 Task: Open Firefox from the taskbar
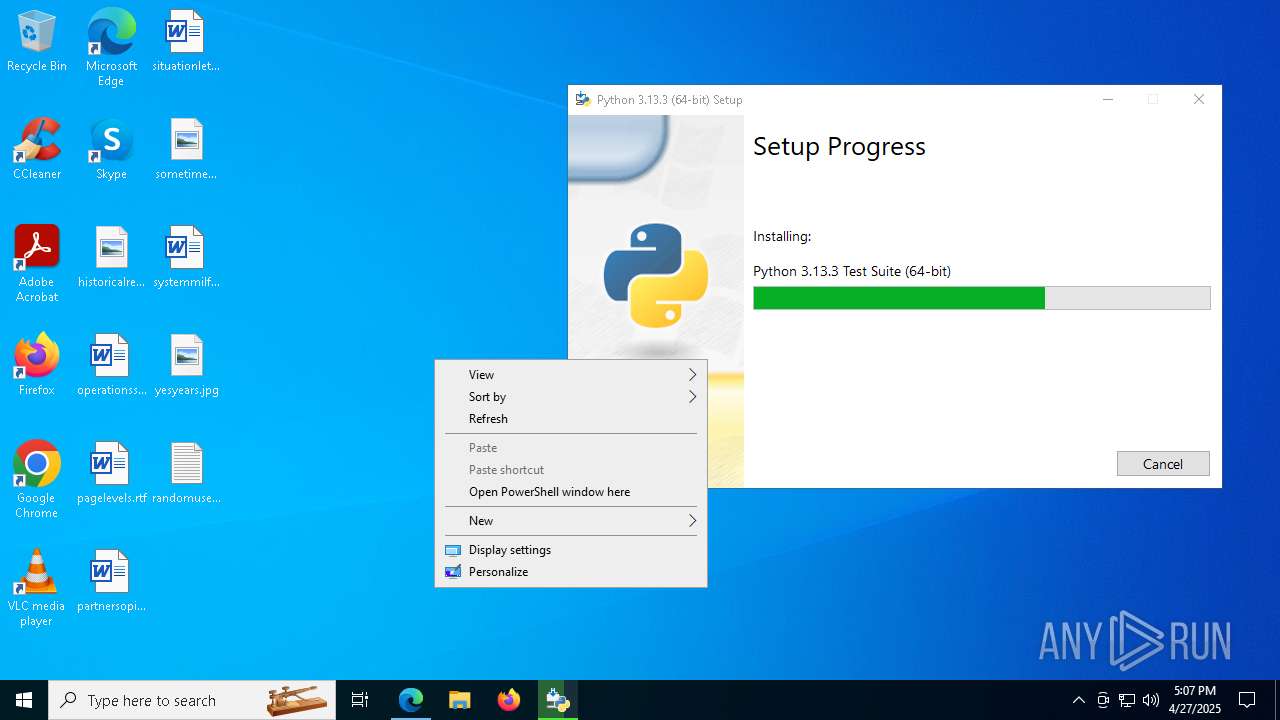[509, 700]
